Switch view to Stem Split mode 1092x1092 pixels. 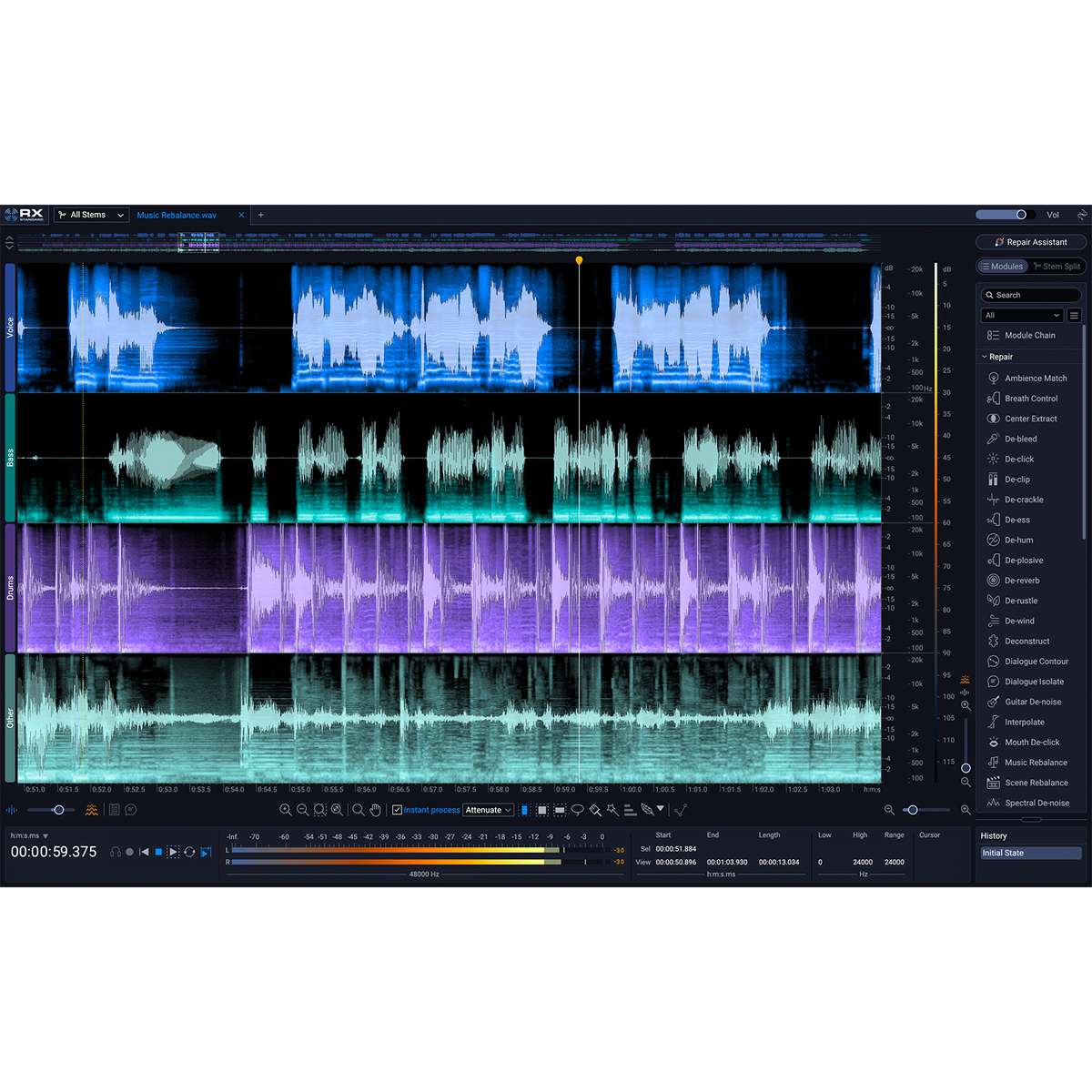pyautogui.click(x=1057, y=266)
